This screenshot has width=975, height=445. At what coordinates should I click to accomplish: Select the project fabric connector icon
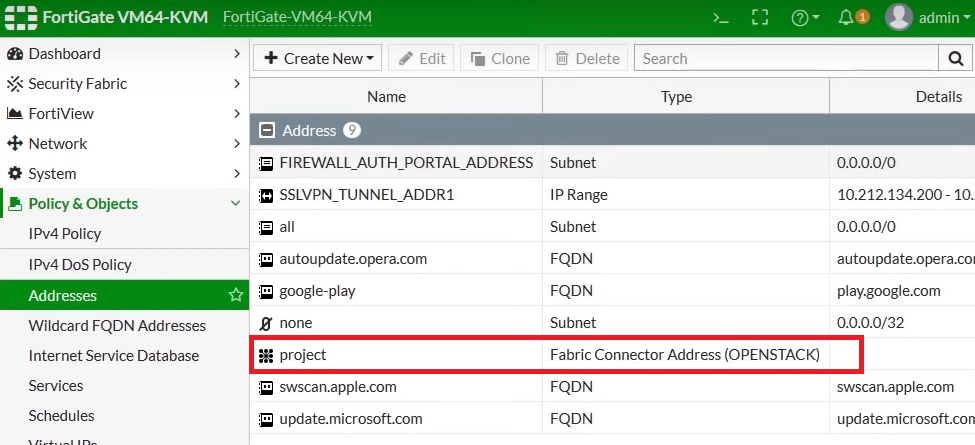pyautogui.click(x=266, y=356)
